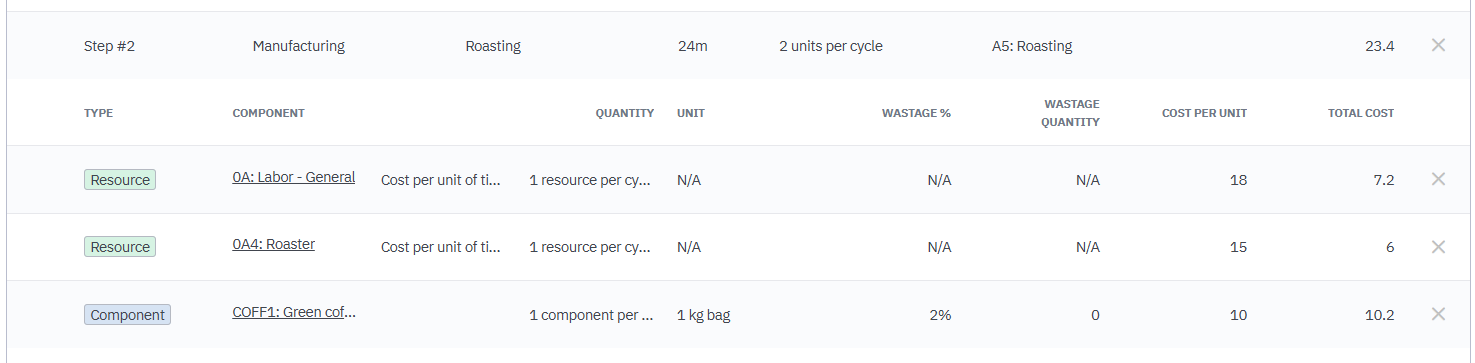
Task: Delete the Roaster resource row
Action: pyautogui.click(x=1438, y=246)
